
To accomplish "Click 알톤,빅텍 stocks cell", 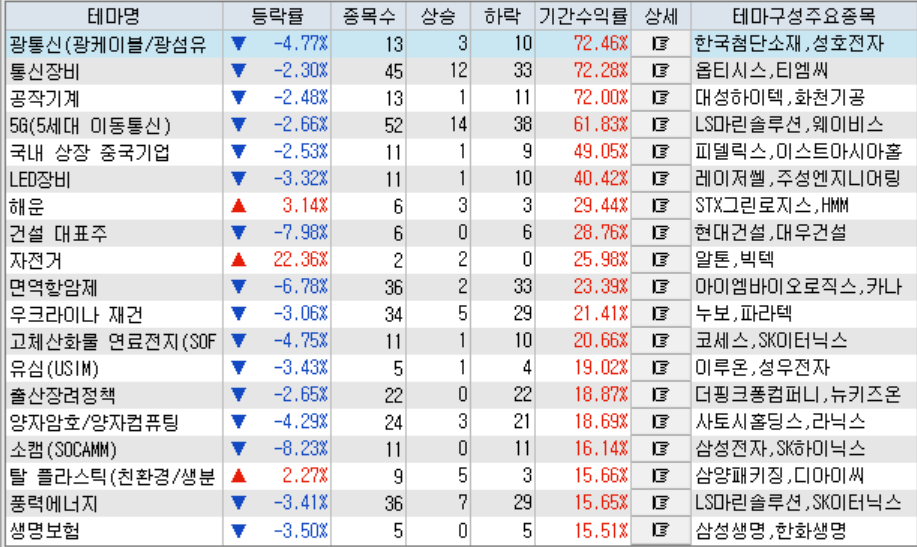I will (735, 260).
